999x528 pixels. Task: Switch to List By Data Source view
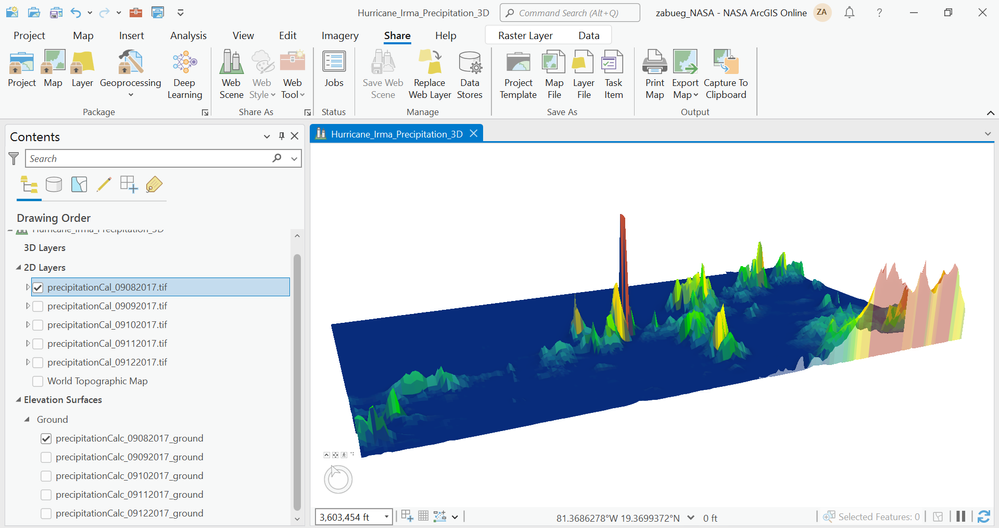pos(54,184)
